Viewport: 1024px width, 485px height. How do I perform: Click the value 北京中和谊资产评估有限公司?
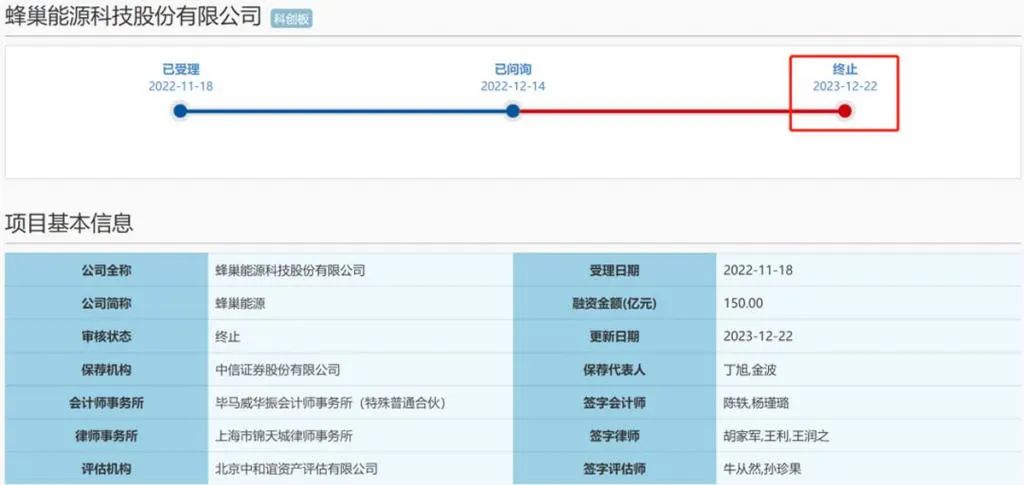pyautogui.click(x=296, y=469)
